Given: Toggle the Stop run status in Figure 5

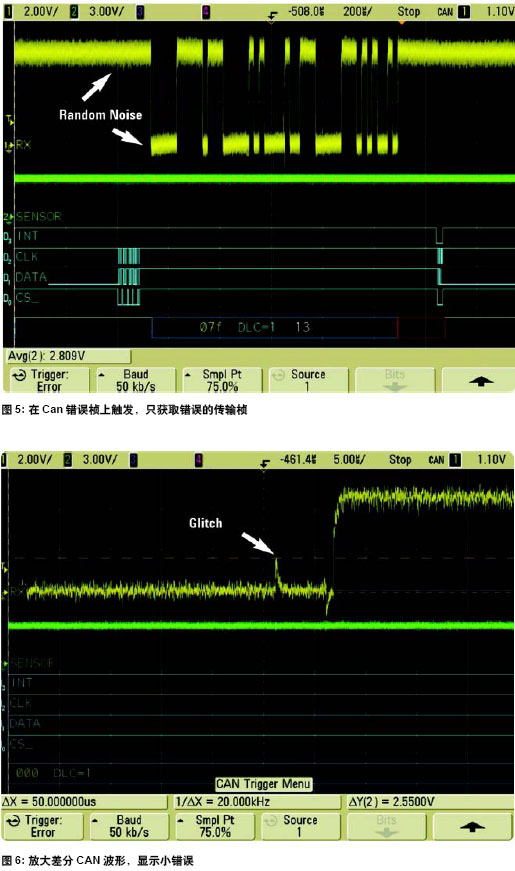Looking at the screenshot, I should (408, 11).
